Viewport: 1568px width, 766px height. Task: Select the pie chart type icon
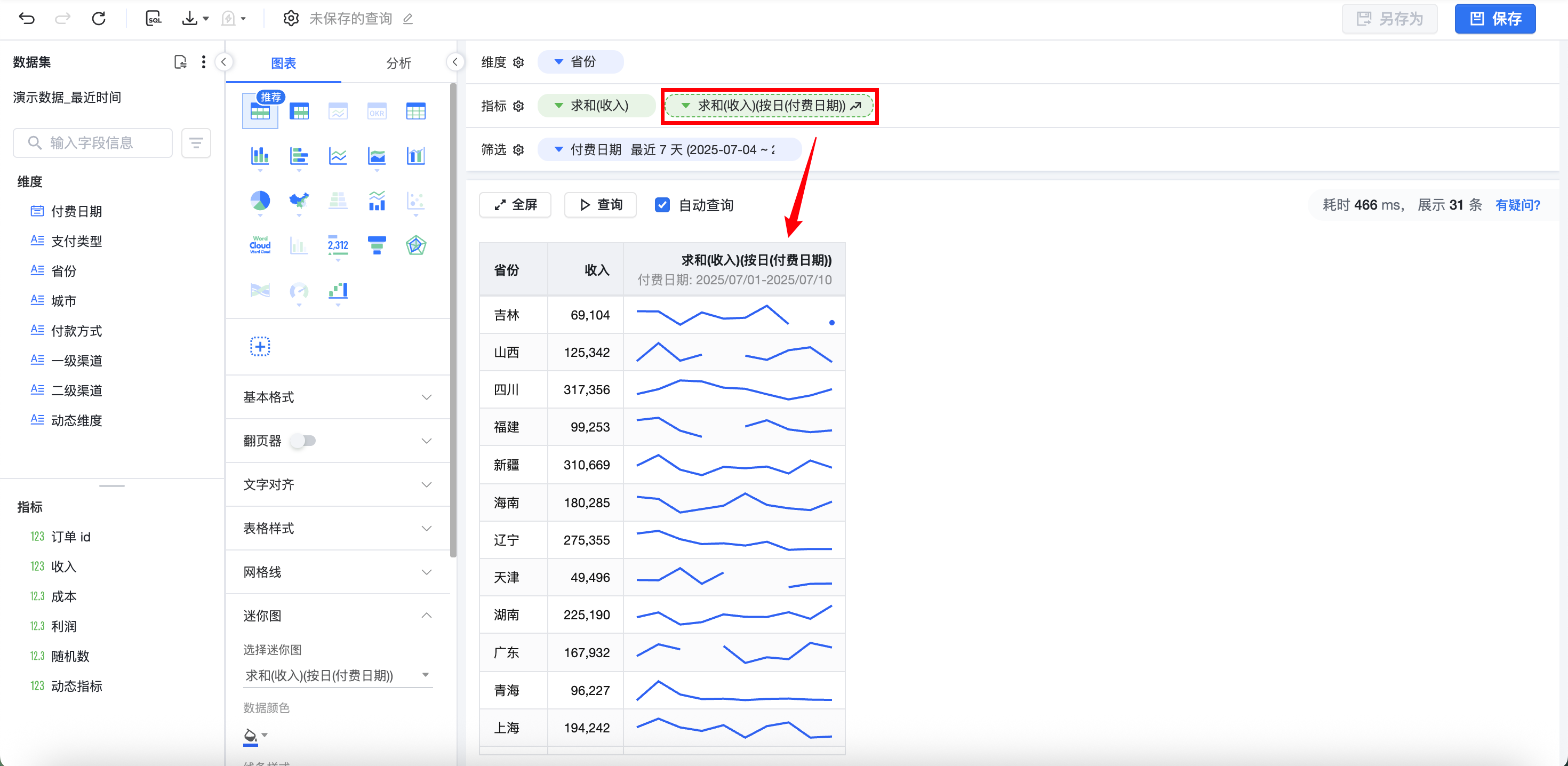[260, 201]
